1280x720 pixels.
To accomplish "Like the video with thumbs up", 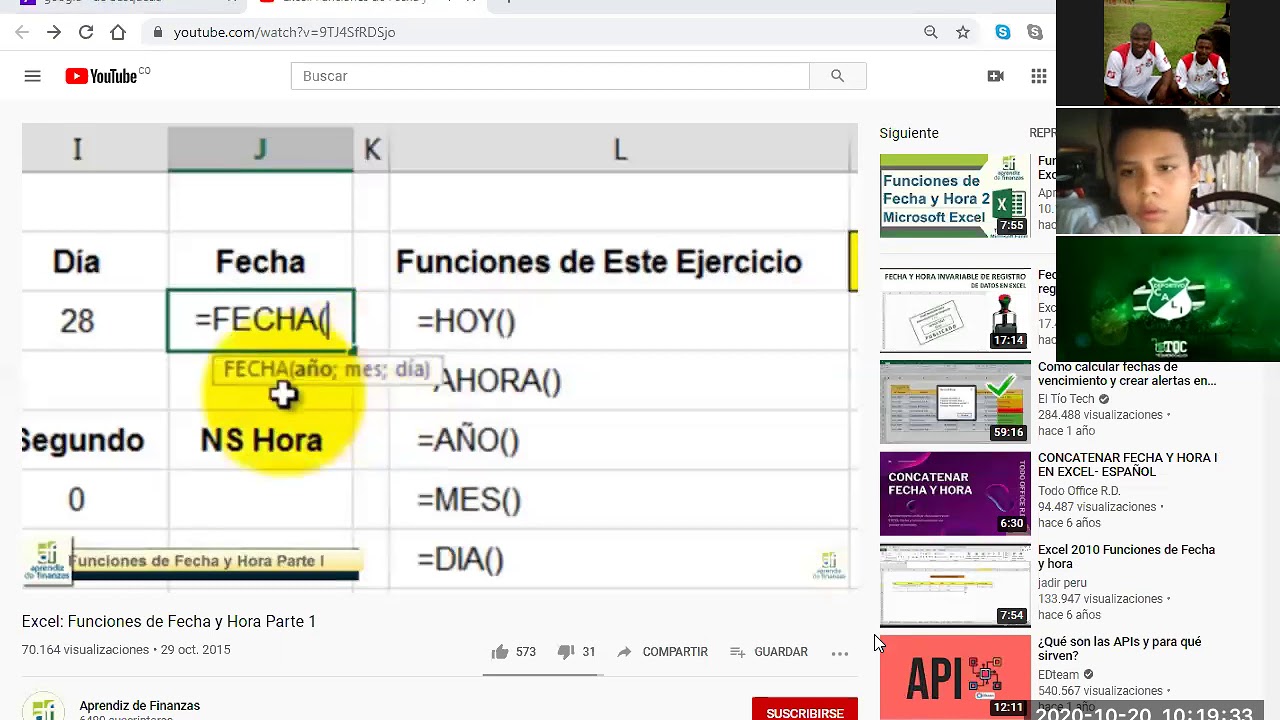I will (x=500, y=652).
